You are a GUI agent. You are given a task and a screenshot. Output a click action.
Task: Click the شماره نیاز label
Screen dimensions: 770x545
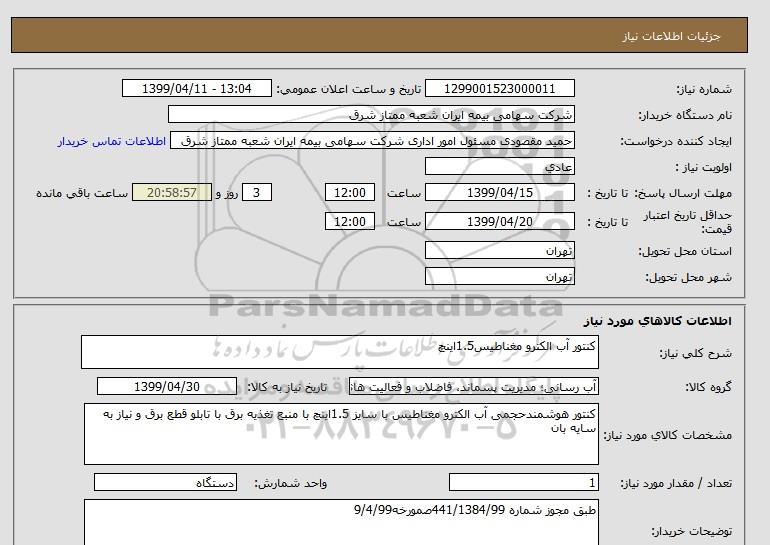[x=704, y=89]
